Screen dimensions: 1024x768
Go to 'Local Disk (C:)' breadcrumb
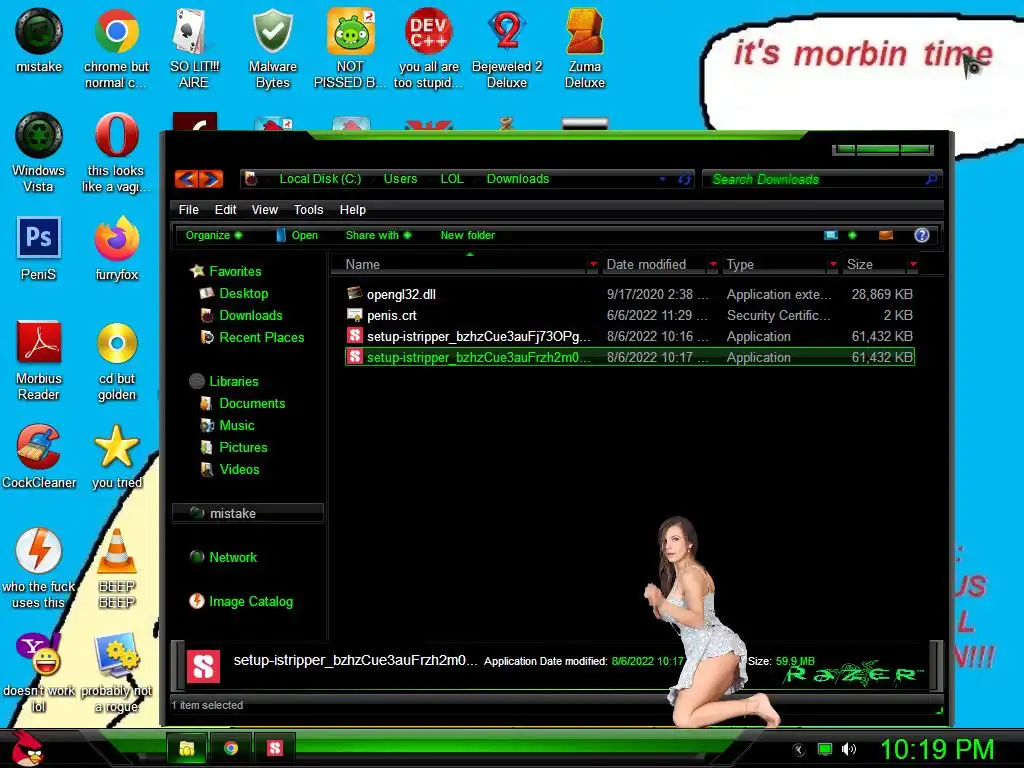pyautogui.click(x=320, y=179)
